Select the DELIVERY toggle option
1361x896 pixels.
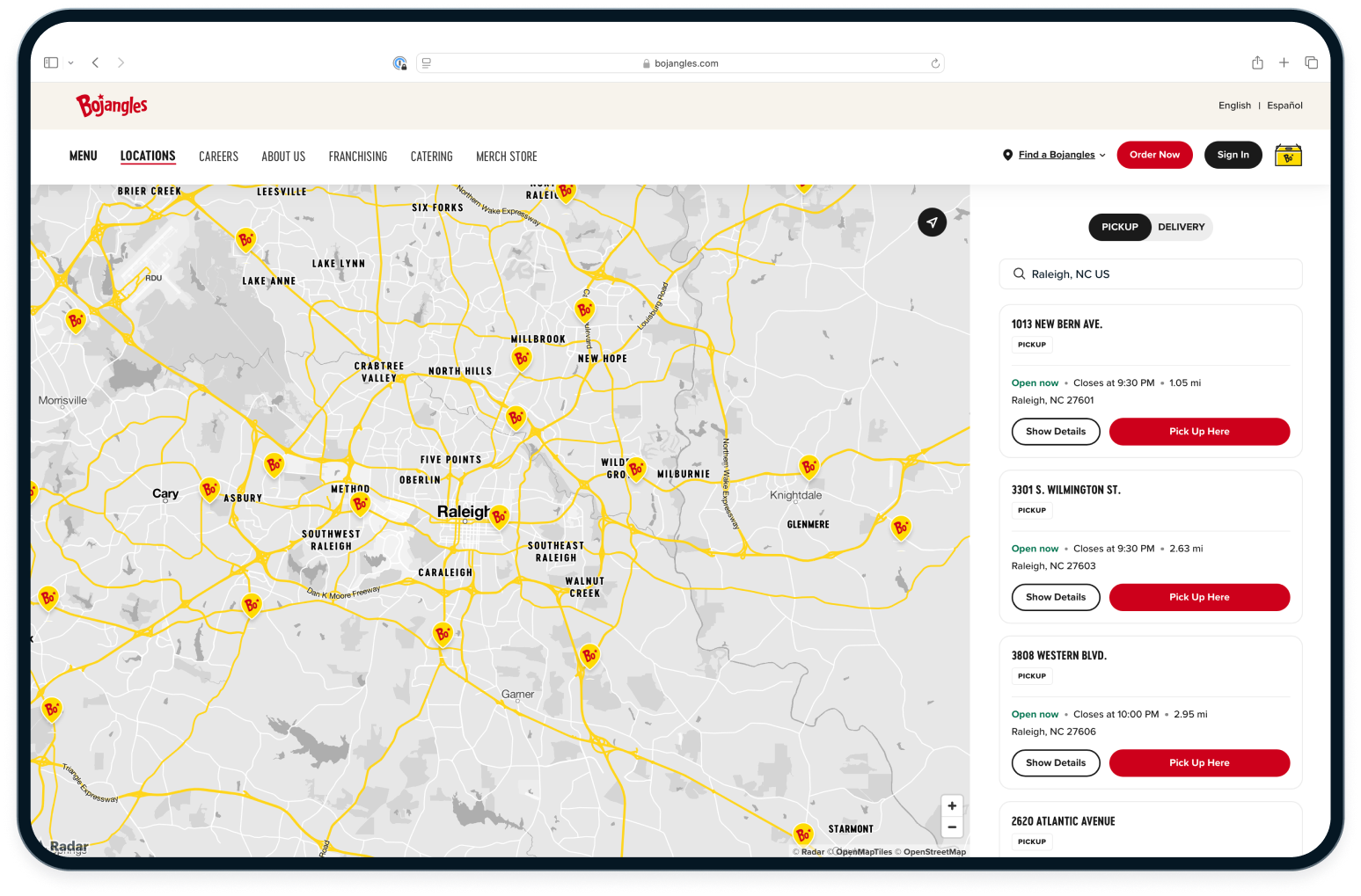[1181, 227]
